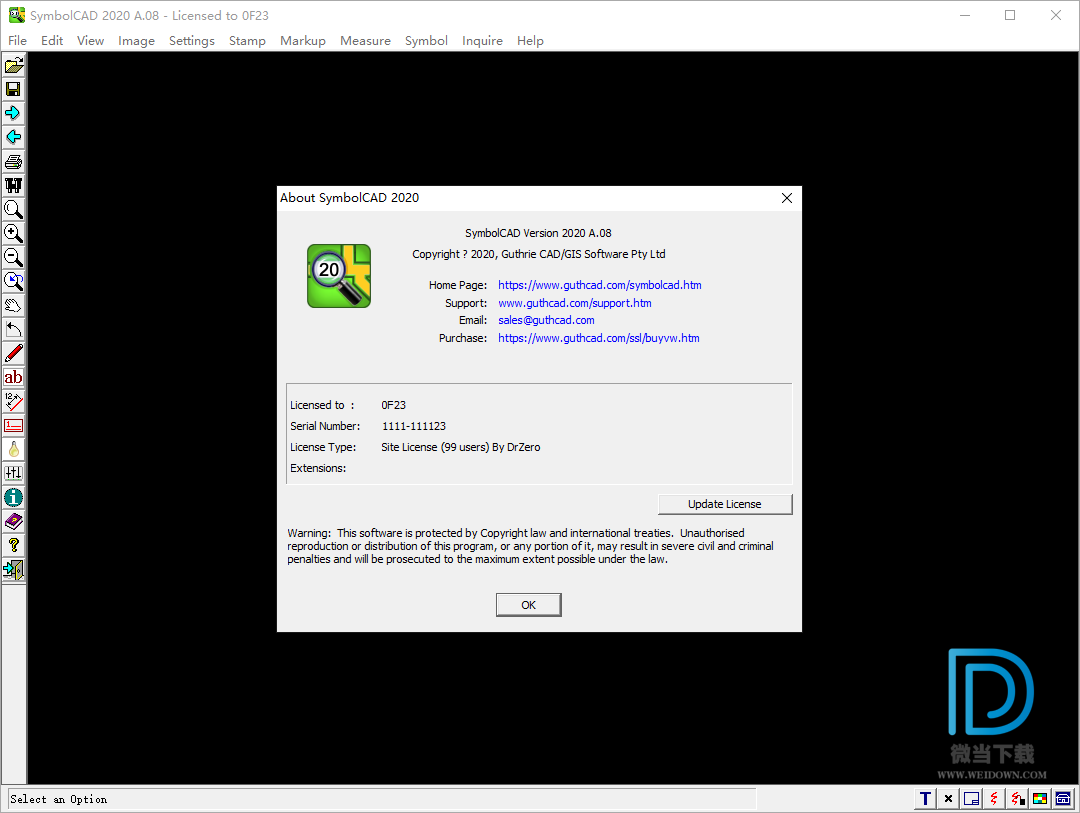Select the hand pan tool
1080x813 pixels.
pos(14,306)
